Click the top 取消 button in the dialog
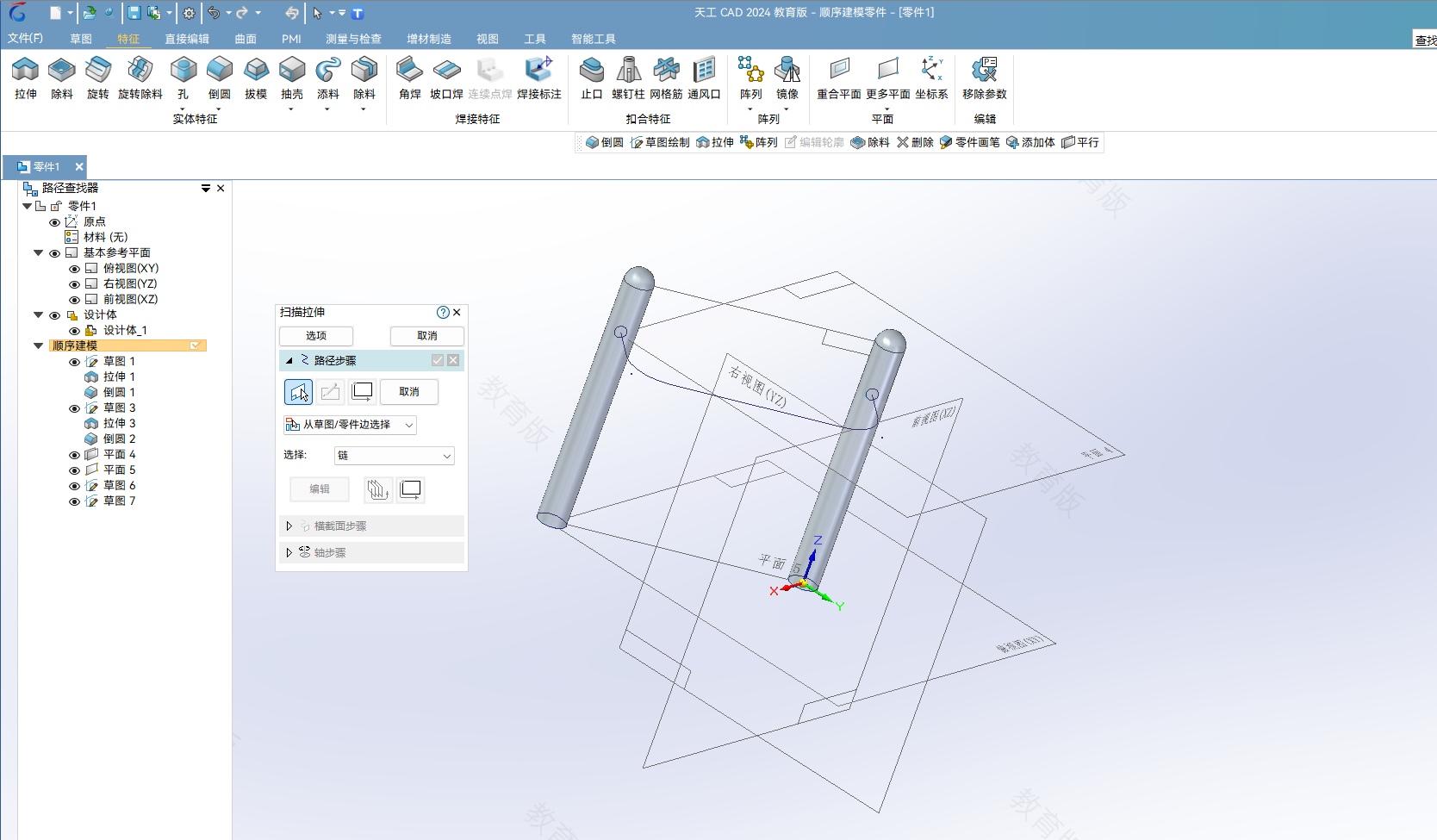Image resolution: width=1437 pixels, height=840 pixels. point(427,336)
